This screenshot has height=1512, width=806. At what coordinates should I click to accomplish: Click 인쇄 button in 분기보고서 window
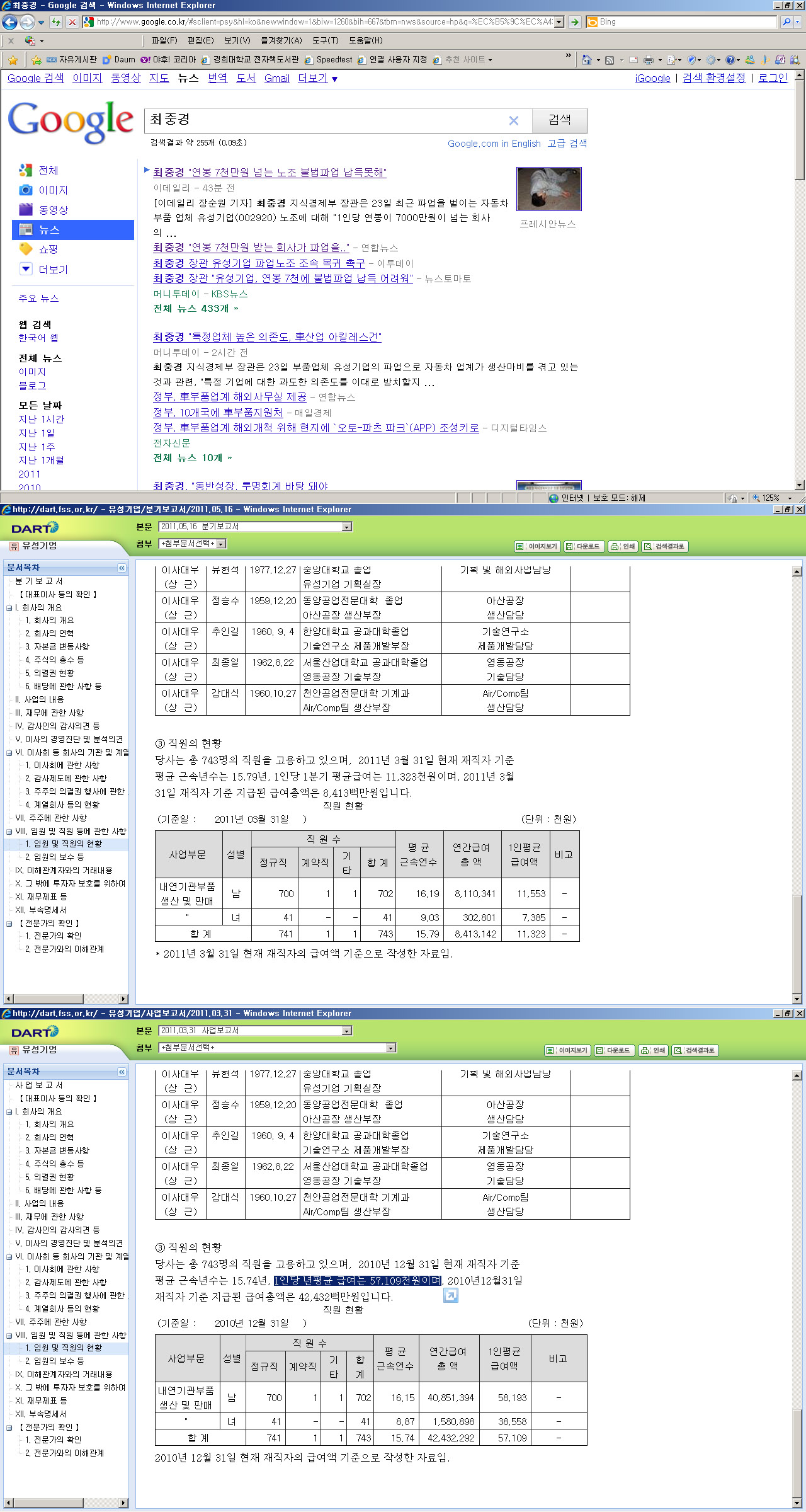pyautogui.click(x=623, y=546)
